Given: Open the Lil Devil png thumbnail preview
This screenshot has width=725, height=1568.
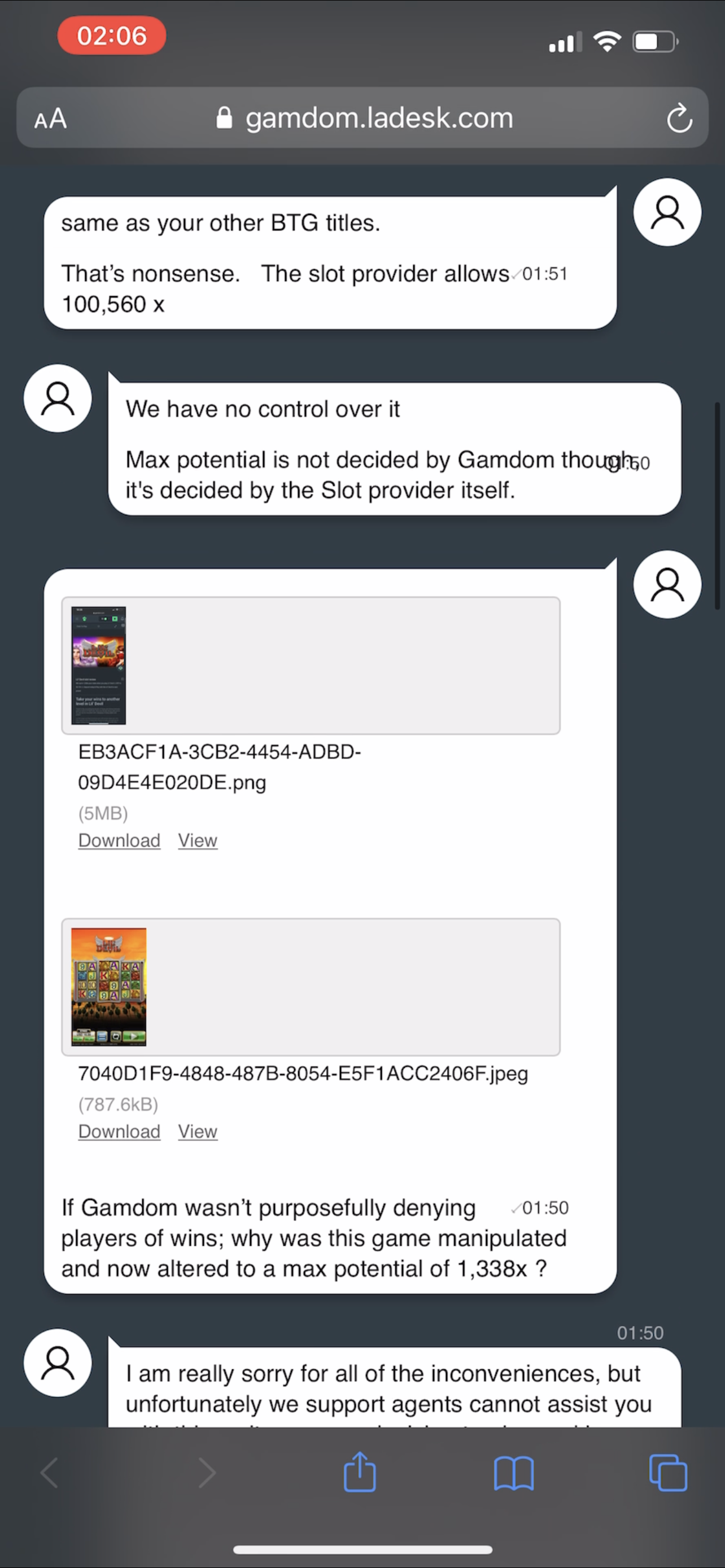Looking at the screenshot, I should click(99, 665).
